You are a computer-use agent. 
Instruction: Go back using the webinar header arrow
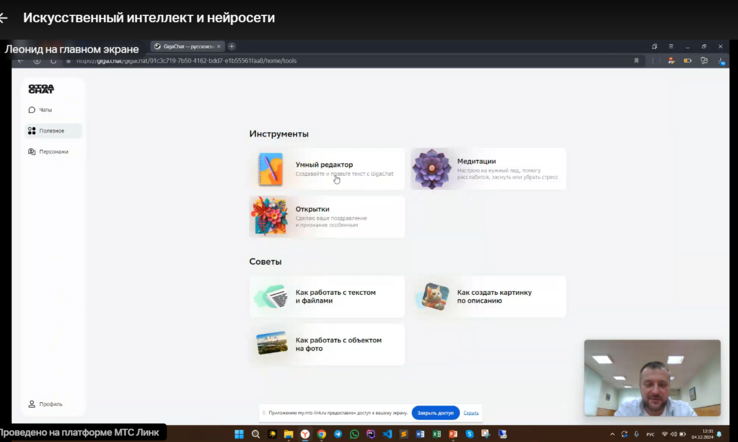tap(3, 18)
